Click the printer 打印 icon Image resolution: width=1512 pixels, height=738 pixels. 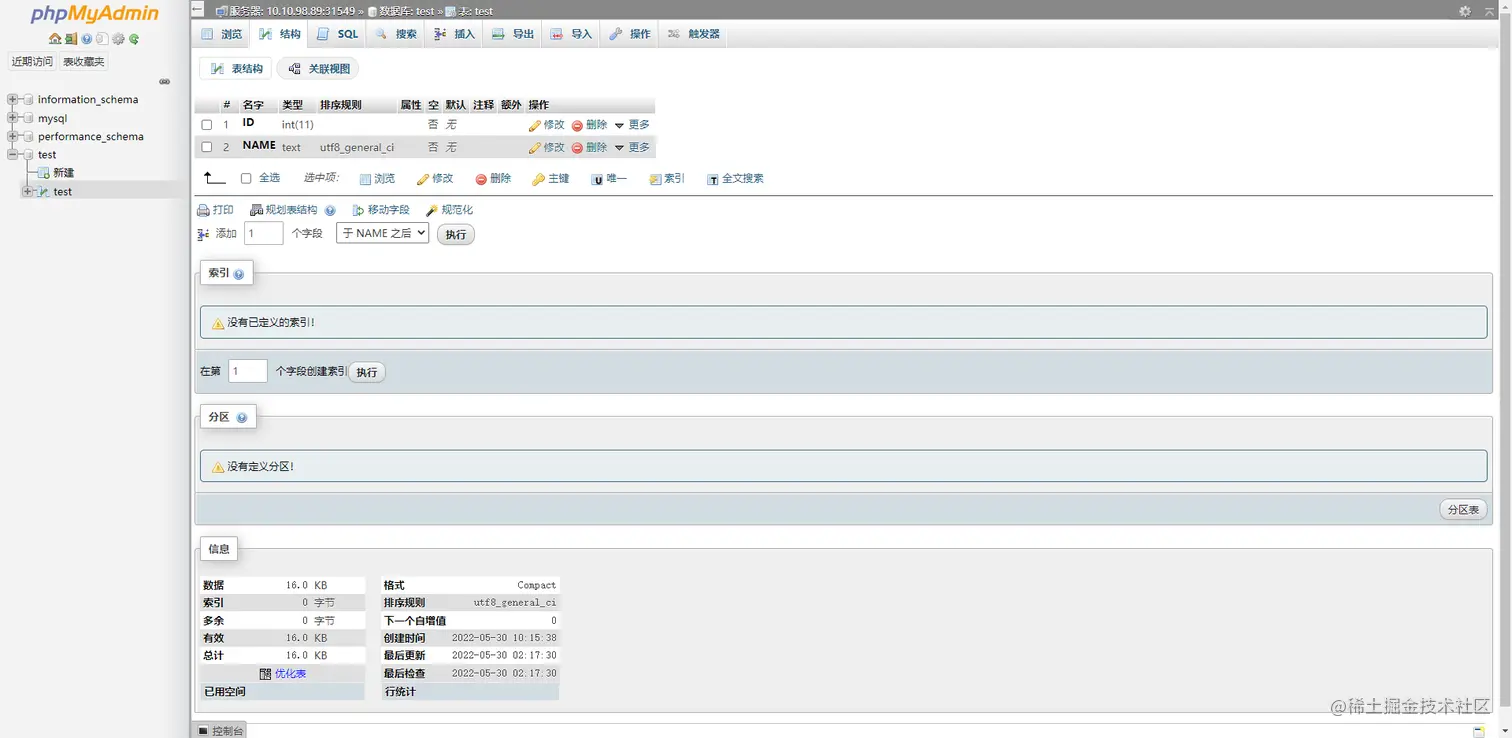point(203,210)
